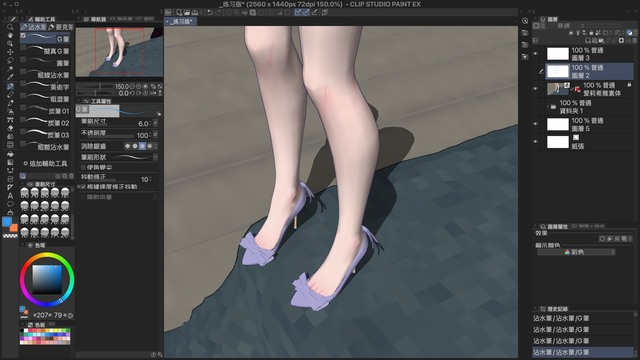
Task: Click the Open file folder icon
Action: (x=187, y=13)
